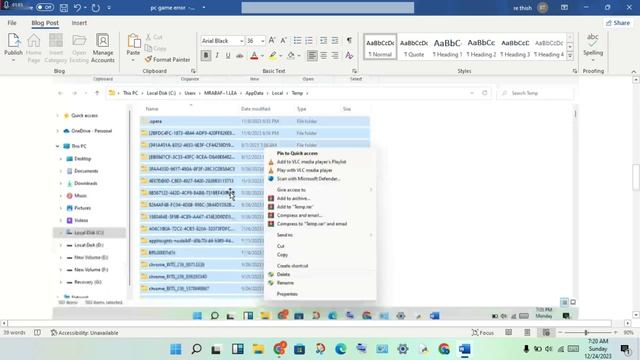Apply shading with the paint bucket icon

click(x=291, y=56)
